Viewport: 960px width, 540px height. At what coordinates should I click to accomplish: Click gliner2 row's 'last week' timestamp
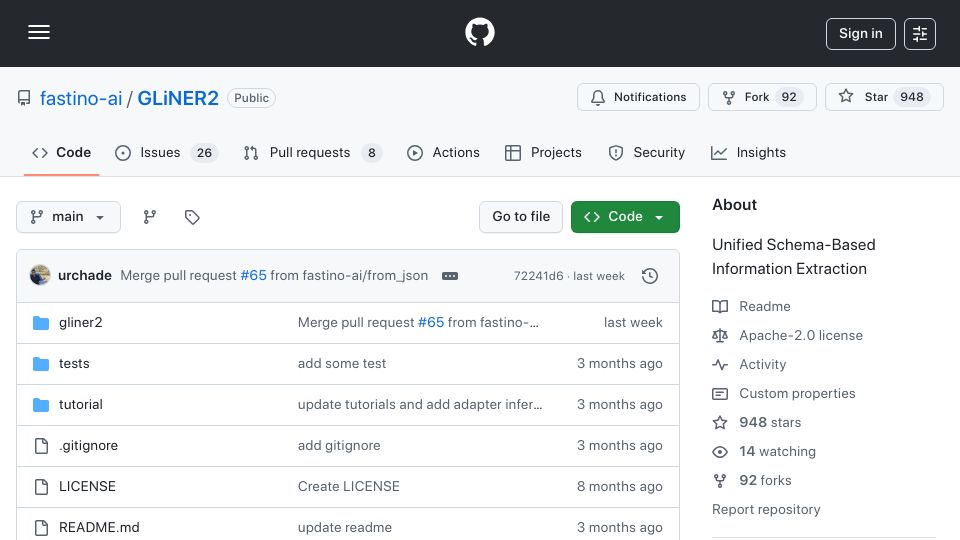[633, 323]
